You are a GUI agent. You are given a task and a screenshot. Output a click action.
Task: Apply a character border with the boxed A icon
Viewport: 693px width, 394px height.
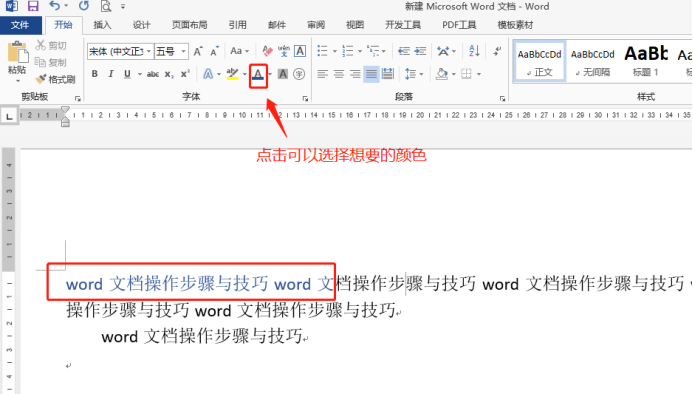click(300, 51)
